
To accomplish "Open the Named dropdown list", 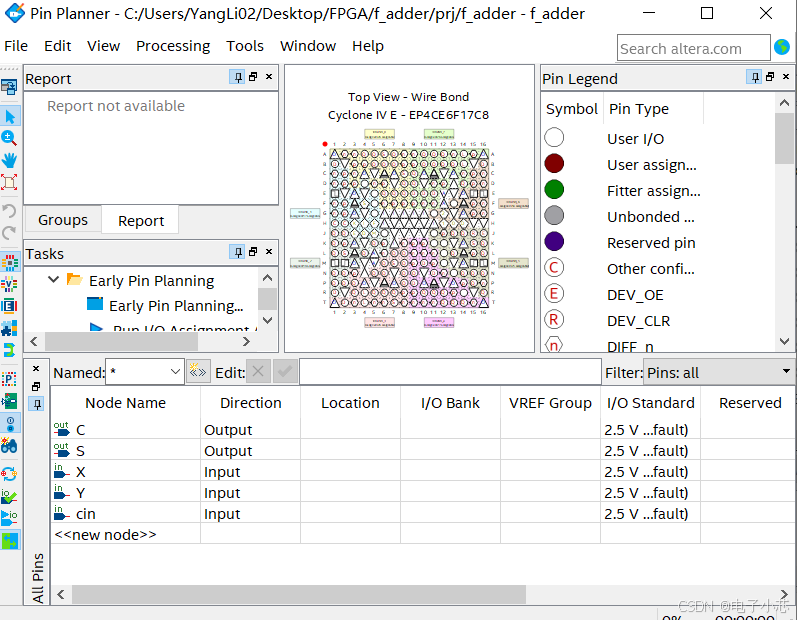I will coord(175,372).
